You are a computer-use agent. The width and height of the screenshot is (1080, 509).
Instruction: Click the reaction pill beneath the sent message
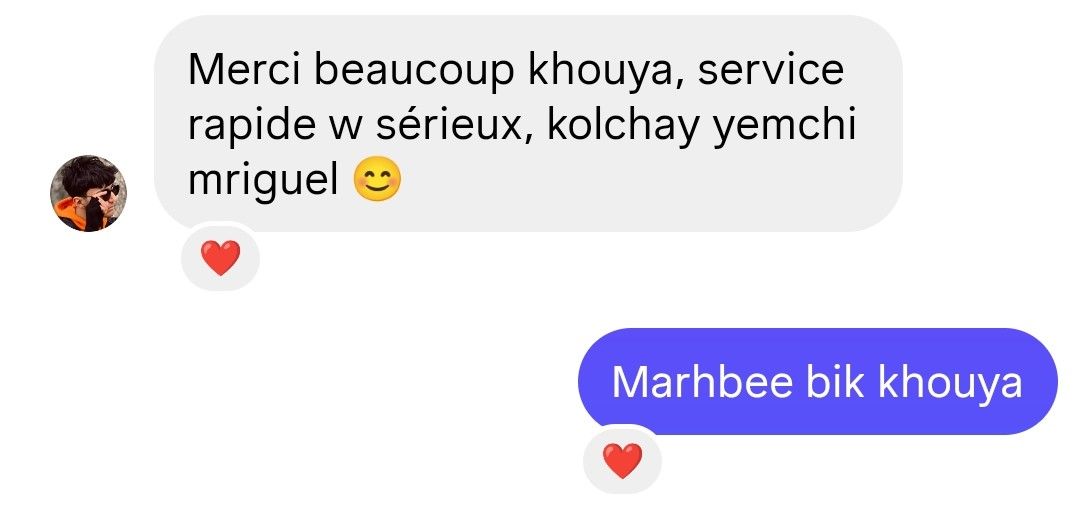pyautogui.click(x=623, y=460)
